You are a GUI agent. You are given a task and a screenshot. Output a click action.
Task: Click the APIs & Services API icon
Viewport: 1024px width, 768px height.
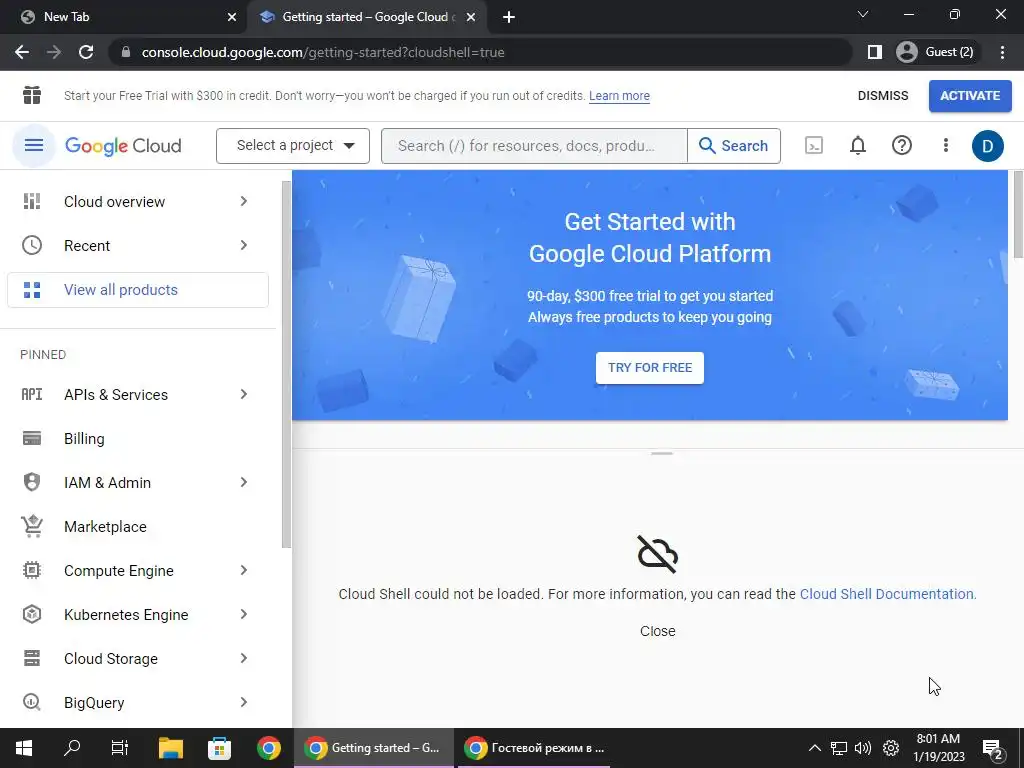(x=32, y=394)
